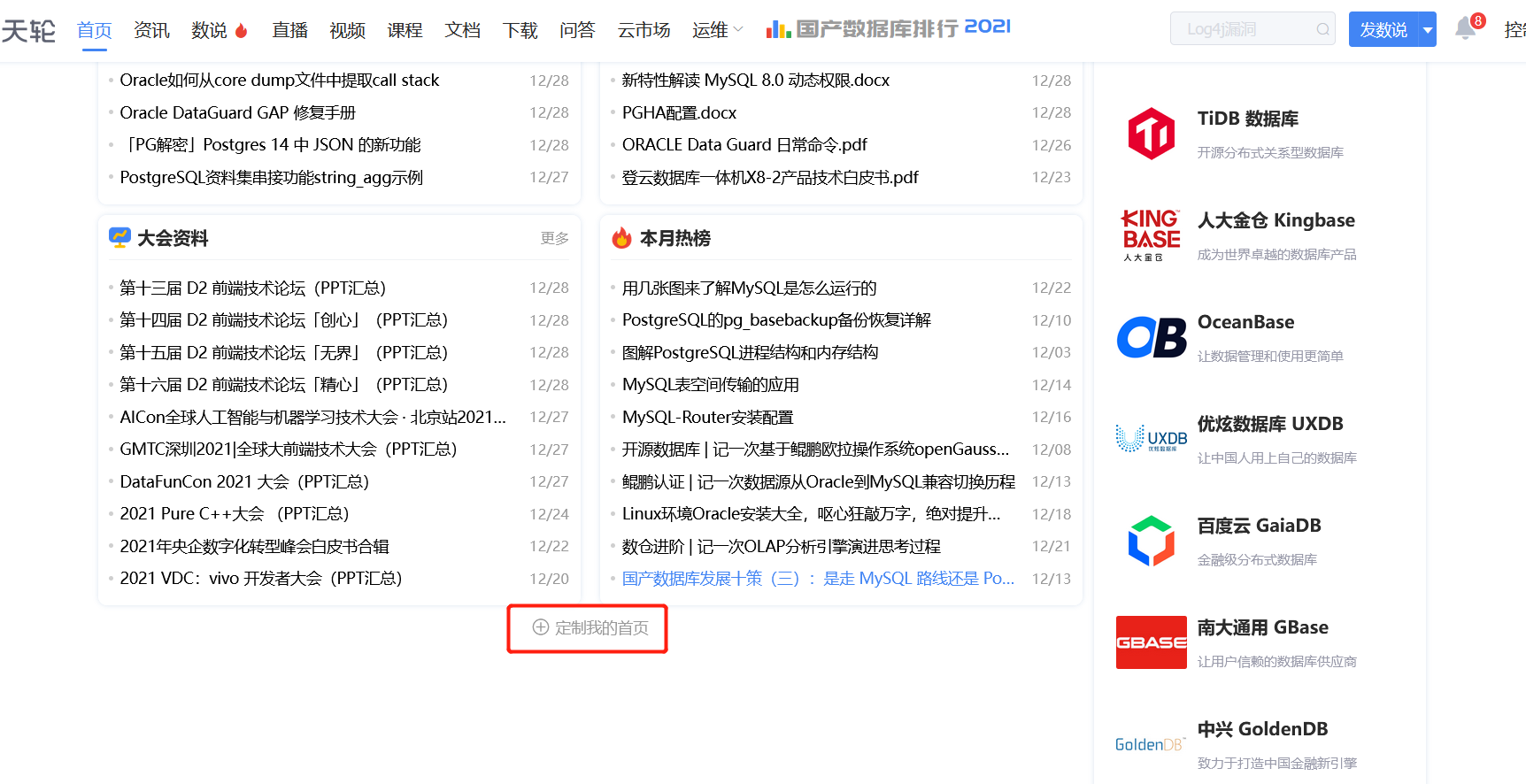Viewport: 1526px width, 784px height.
Task: Open Oracle DataGuard GAP 修复手册
Action: tap(237, 112)
